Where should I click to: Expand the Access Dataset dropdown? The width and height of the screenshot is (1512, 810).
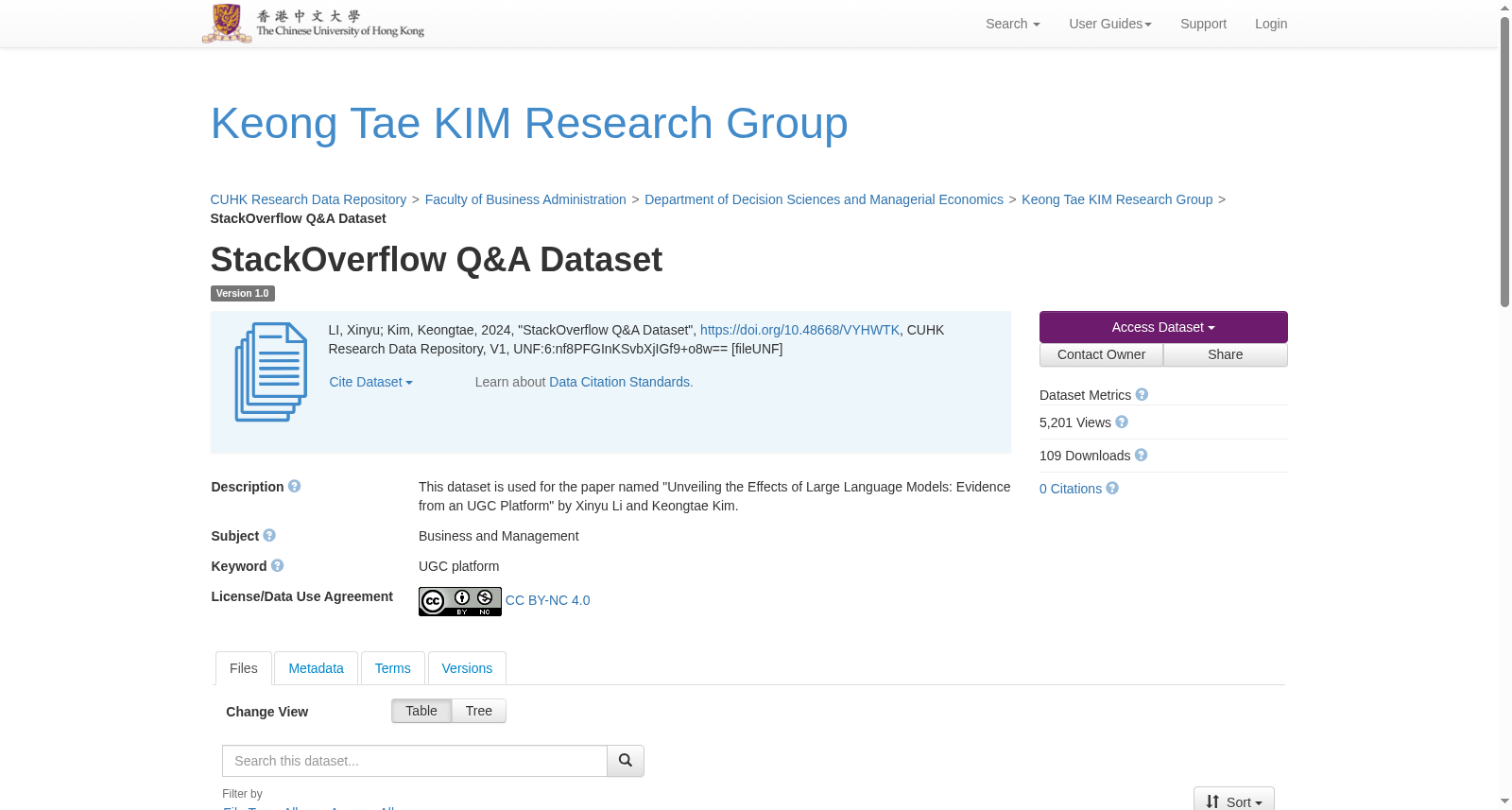pyautogui.click(x=1163, y=327)
